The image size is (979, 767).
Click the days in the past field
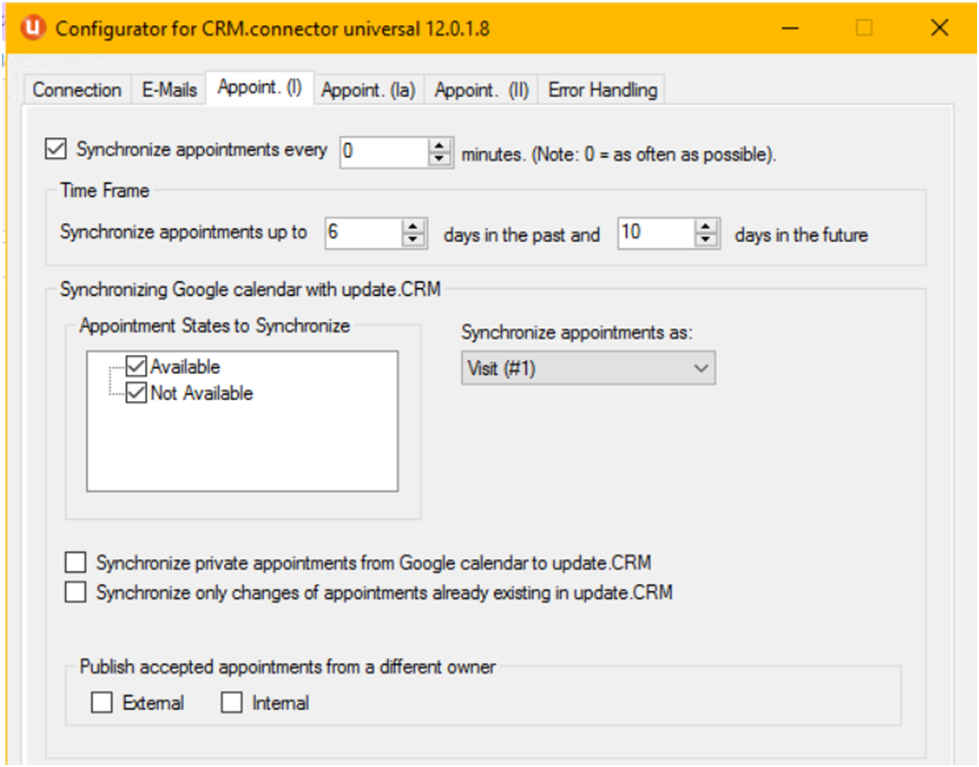click(363, 233)
